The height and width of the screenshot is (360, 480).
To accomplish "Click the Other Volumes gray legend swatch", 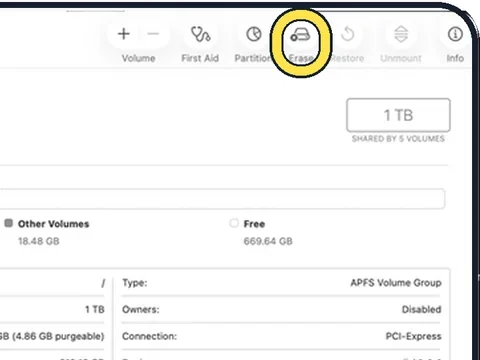I will click(9, 223).
